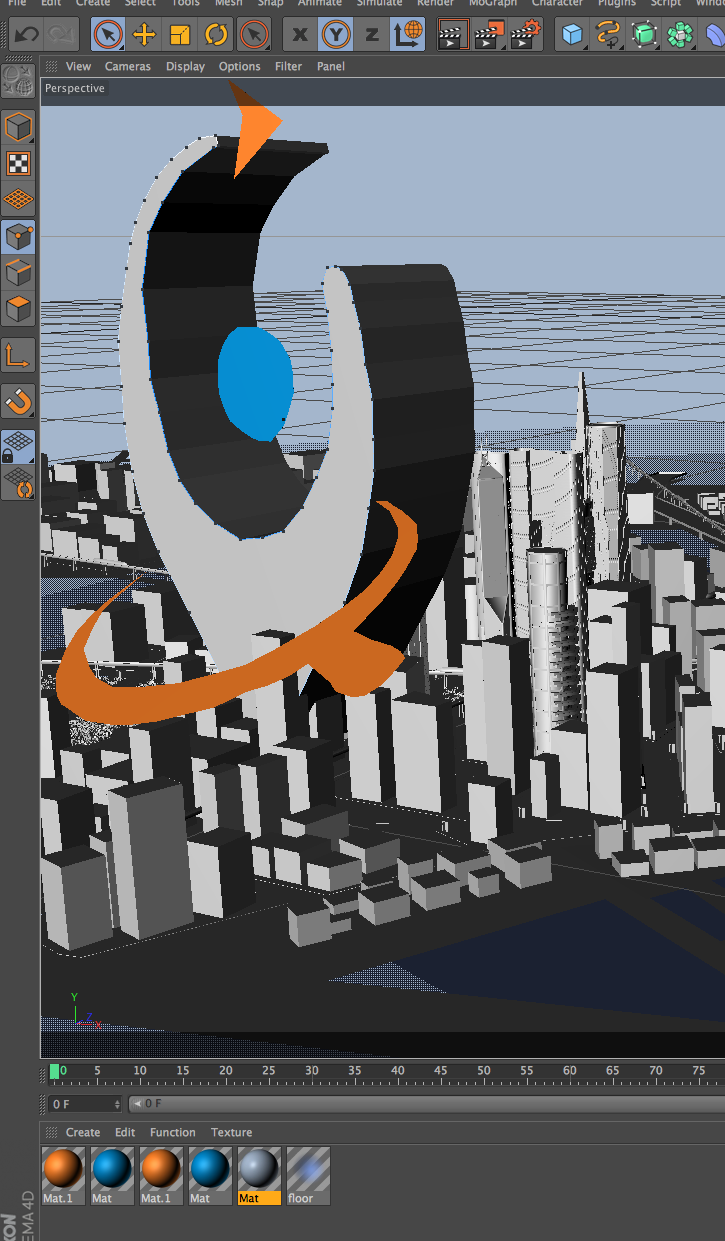
Task: Open the Cube primitive objects dropdown
Action: click(572, 35)
